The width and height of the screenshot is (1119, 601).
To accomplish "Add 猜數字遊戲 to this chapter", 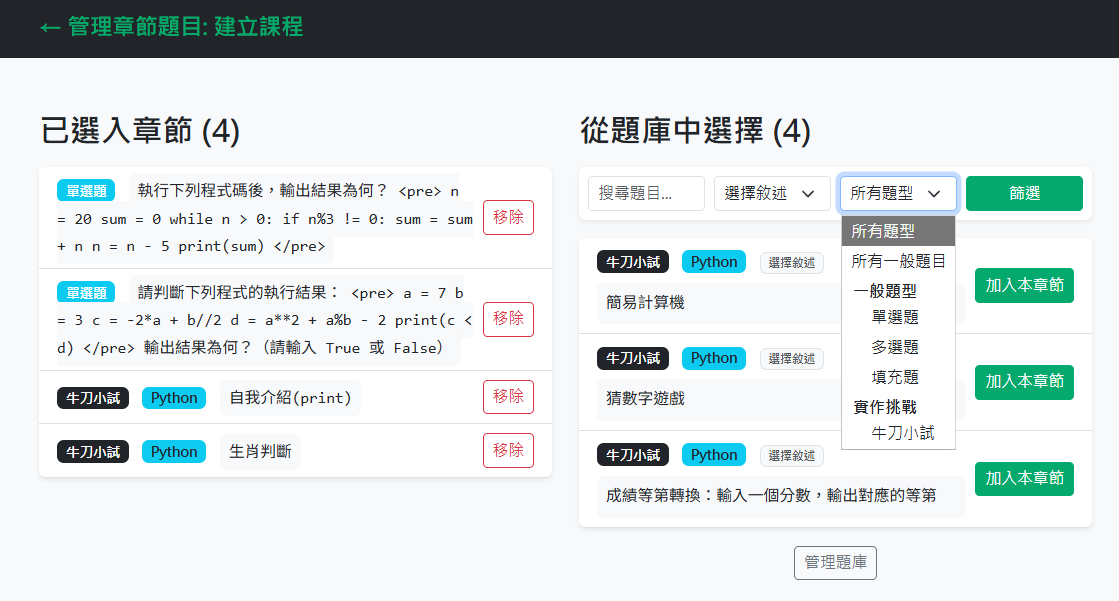I will point(1024,381).
